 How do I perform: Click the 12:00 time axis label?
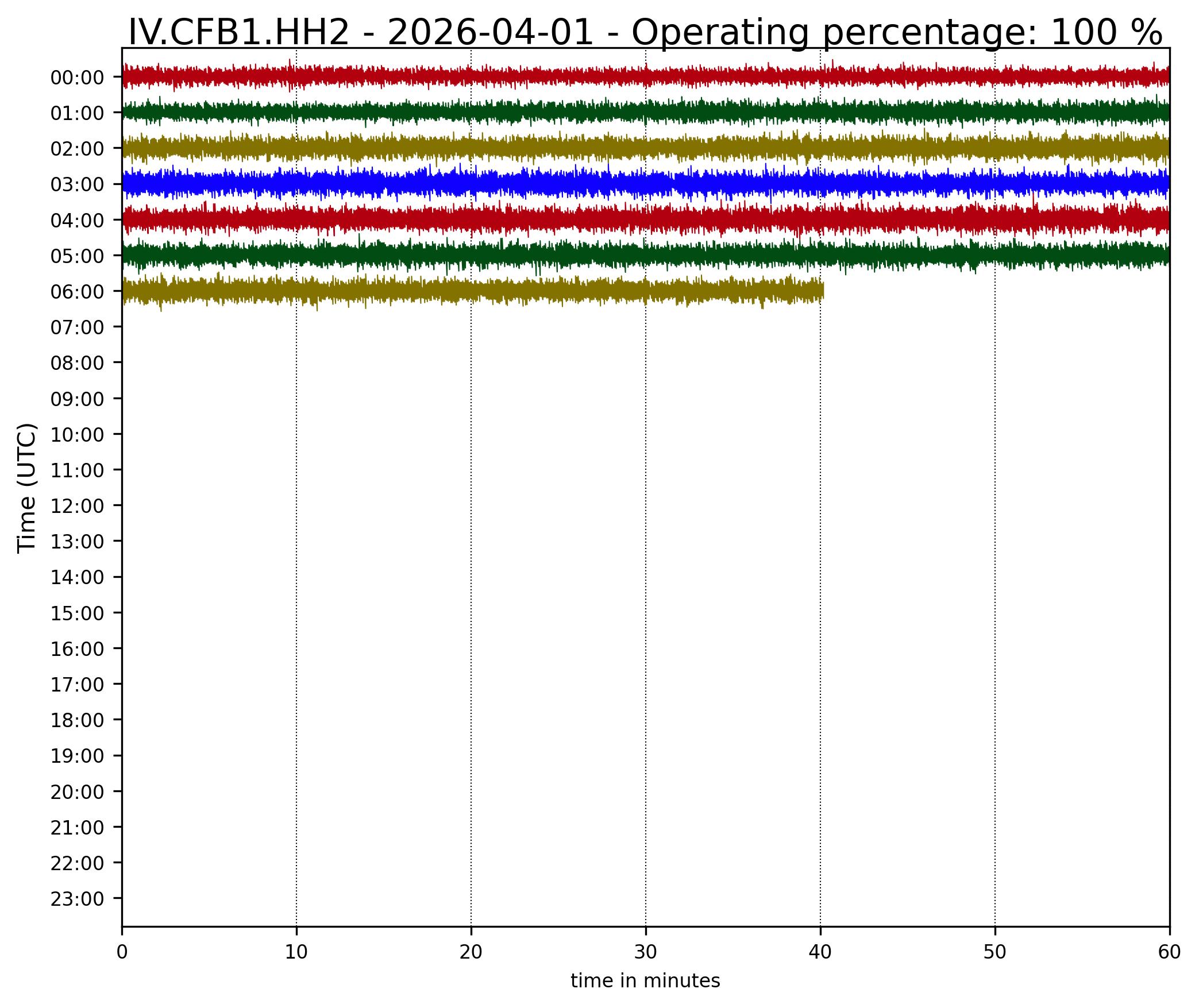click(77, 506)
